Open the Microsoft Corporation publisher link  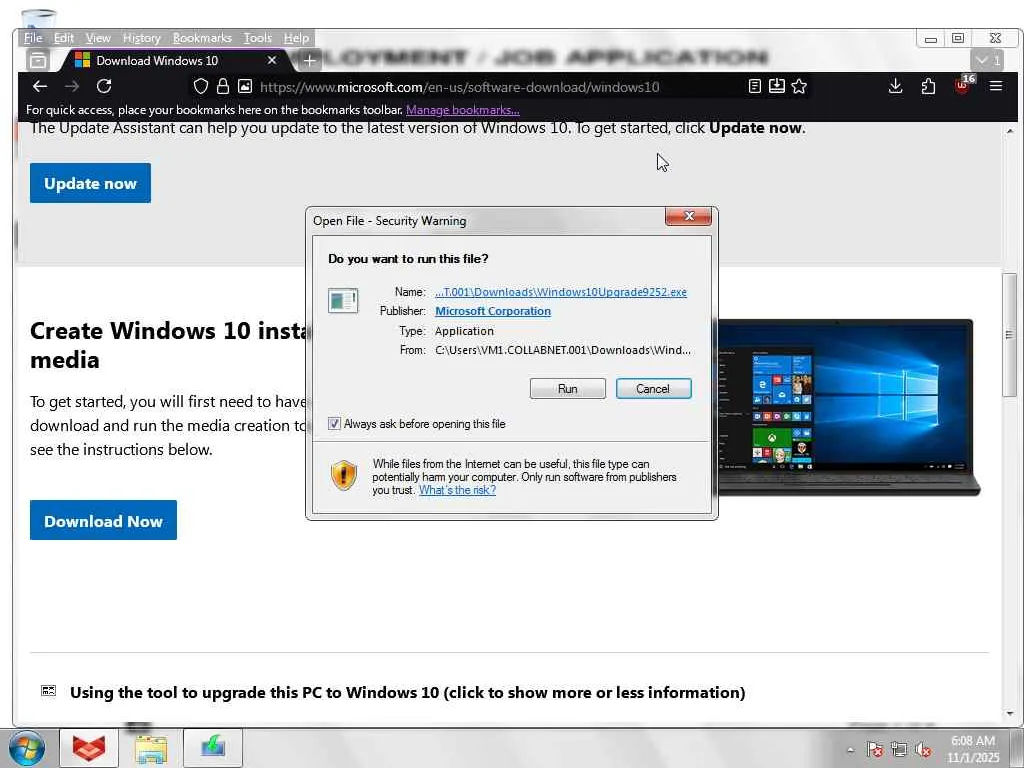click(493, 311)
